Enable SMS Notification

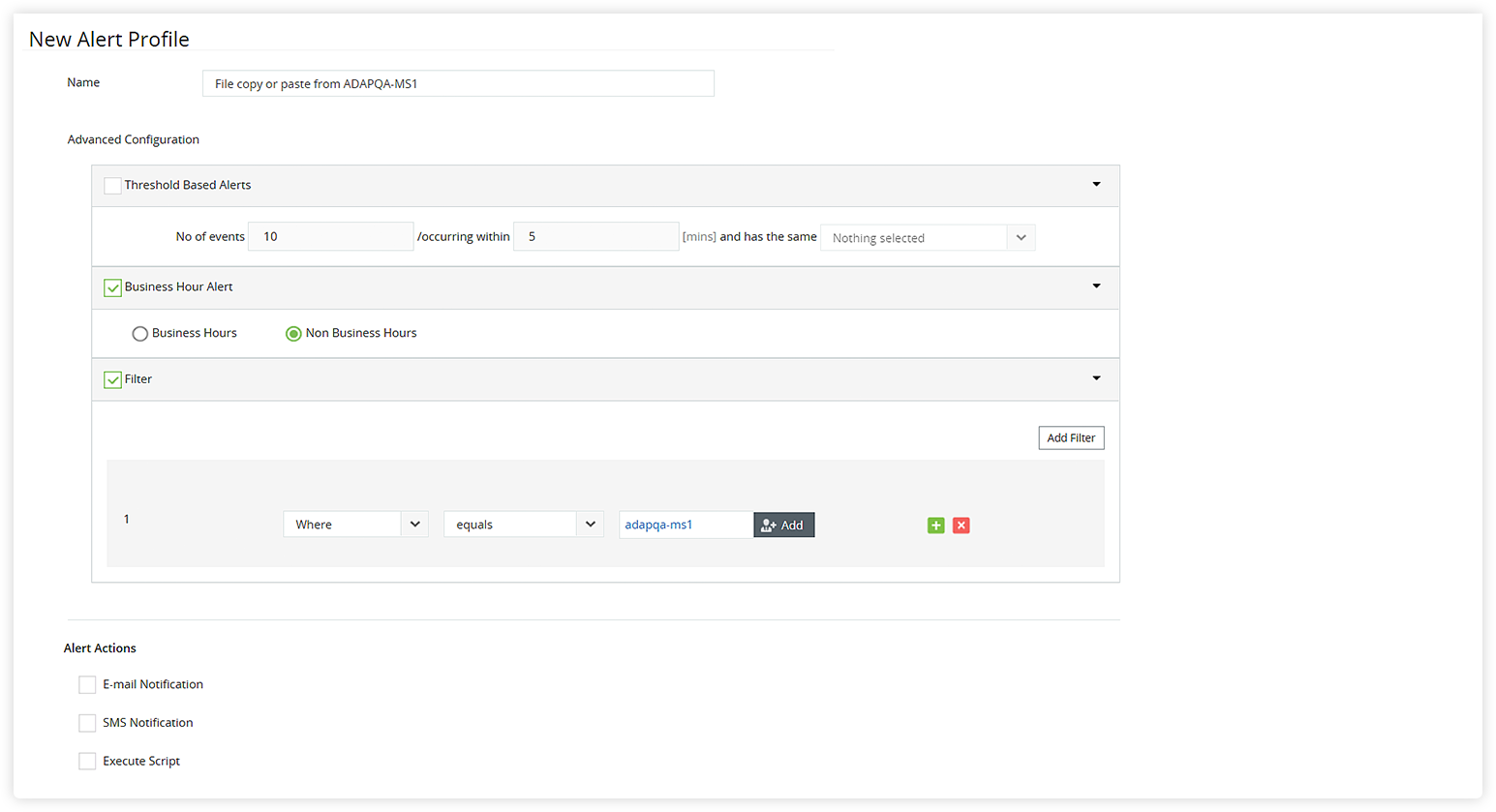coord(87,722)
